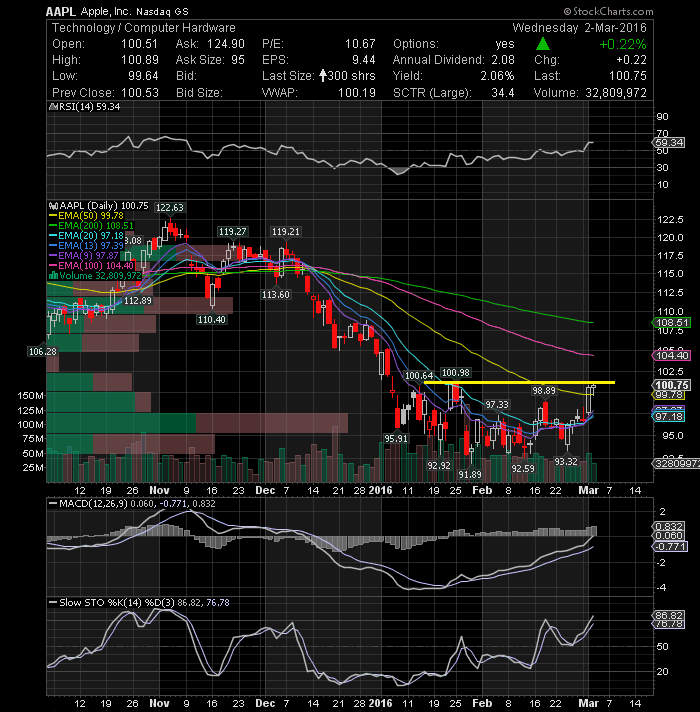Click the 104.40 pink axis price tag

coord(672,356)
